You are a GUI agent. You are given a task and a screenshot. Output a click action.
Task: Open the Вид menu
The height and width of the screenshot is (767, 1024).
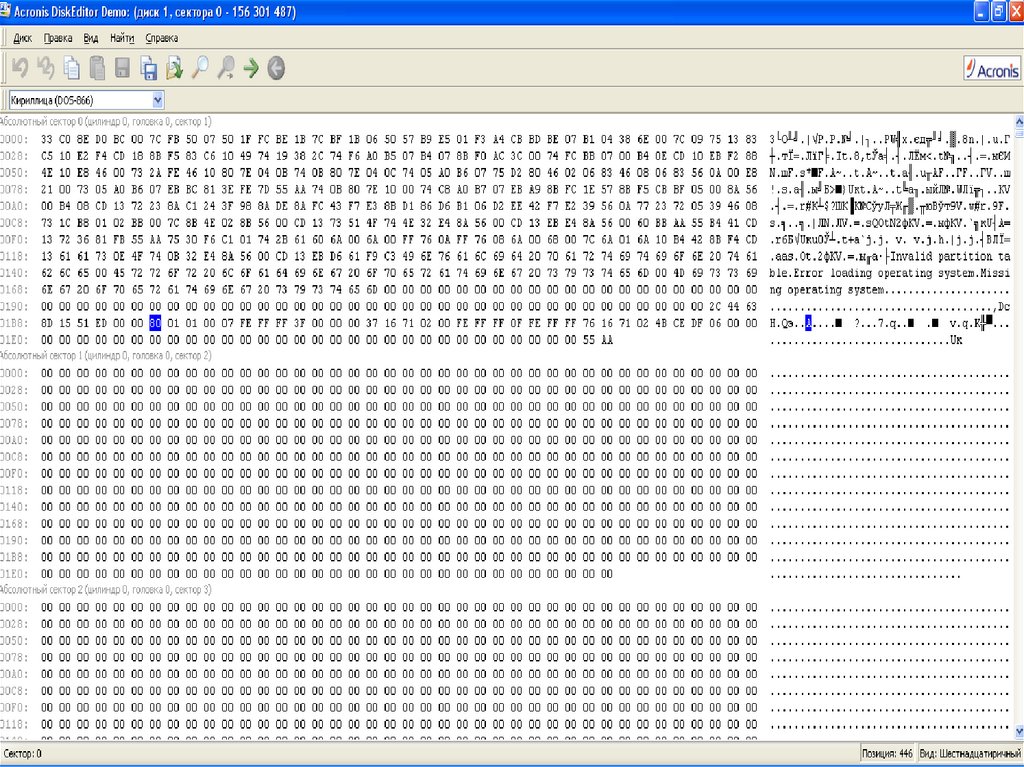(x=91, y=38)
